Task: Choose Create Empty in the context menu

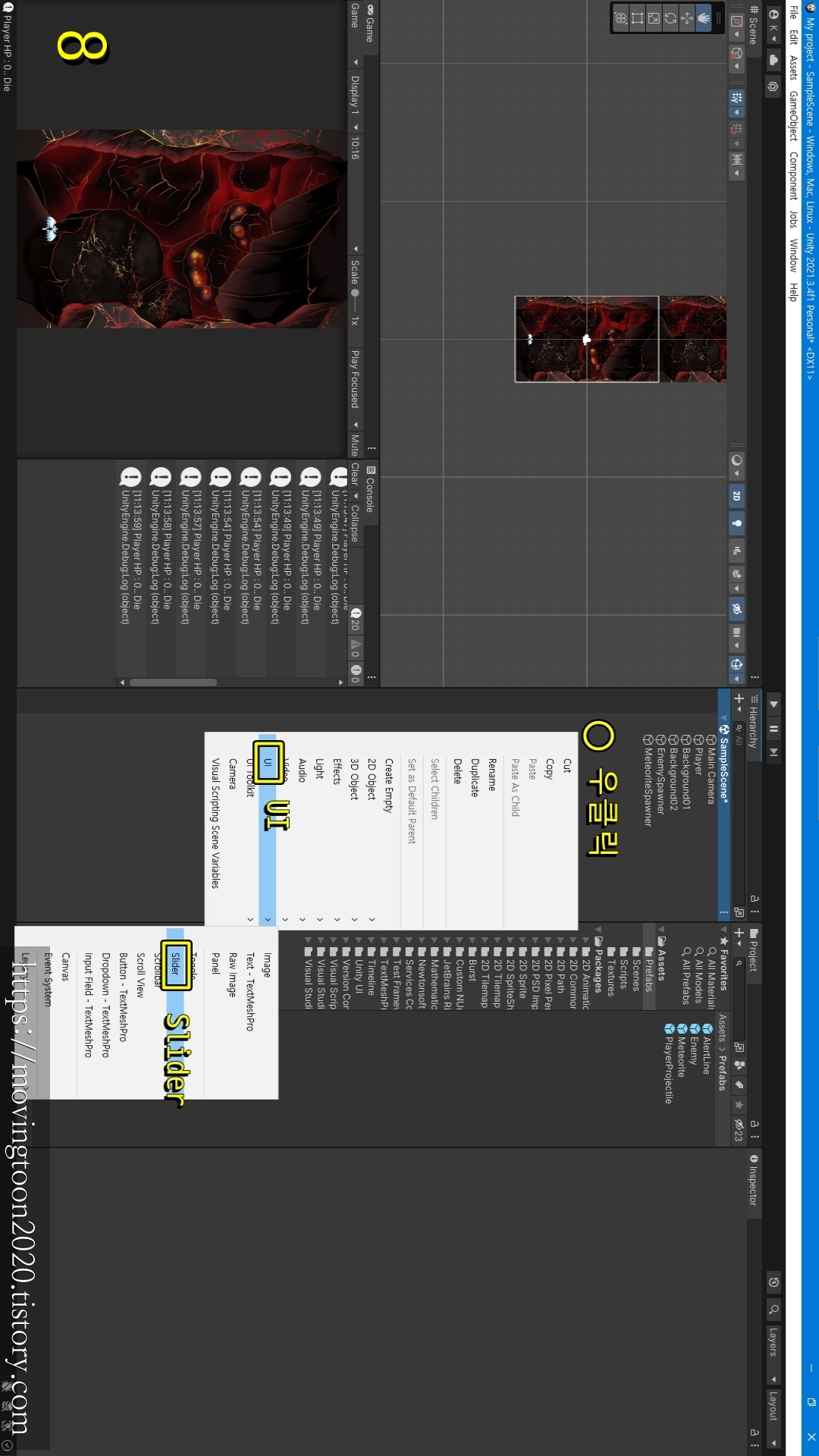Action: (x=388, y=830)
